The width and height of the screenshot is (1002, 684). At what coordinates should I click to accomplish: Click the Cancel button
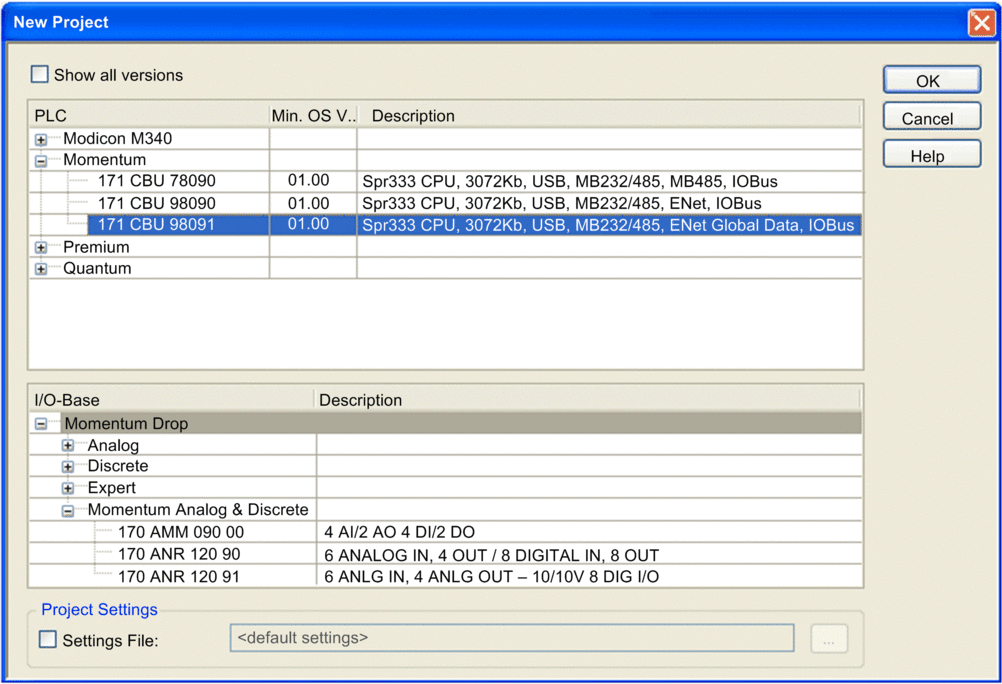tap(932, 118)
